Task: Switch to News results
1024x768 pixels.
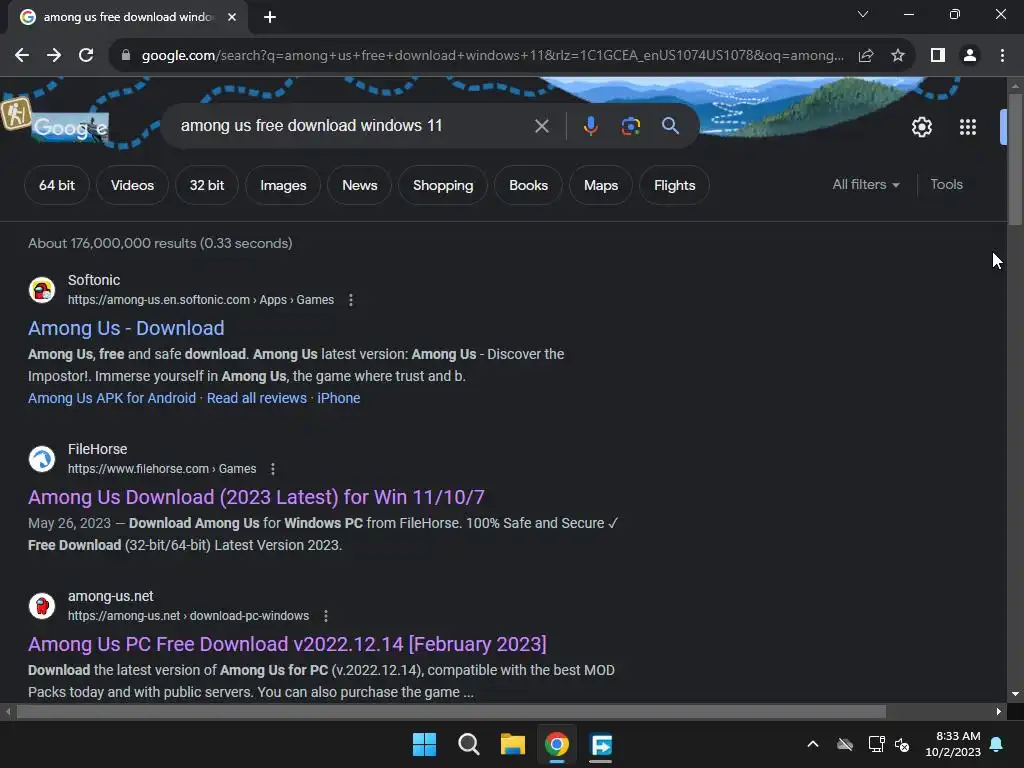Action: [x=360, y=185]
